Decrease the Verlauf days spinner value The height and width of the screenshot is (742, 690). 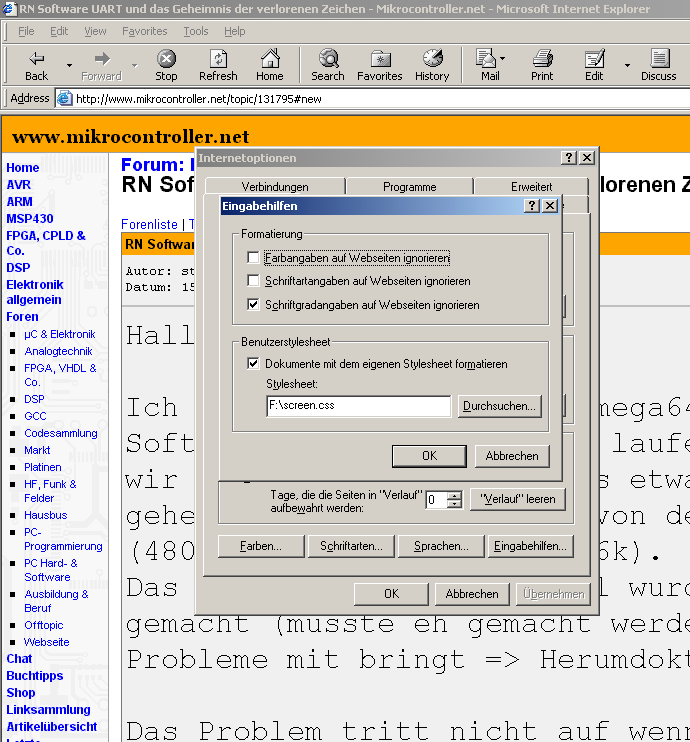tap(455, 504)
